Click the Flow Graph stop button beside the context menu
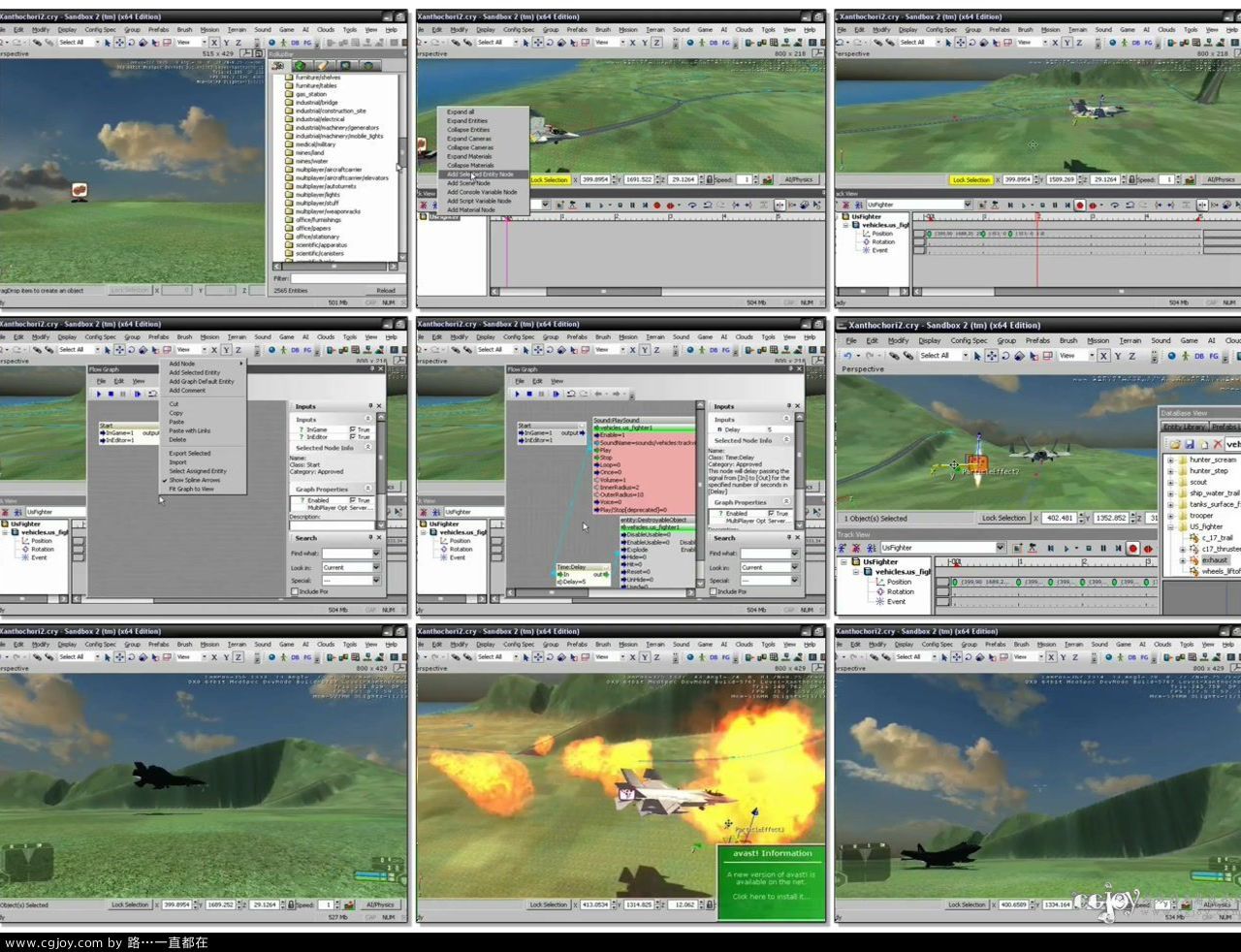 pyautogui.click(x=111, y=394)
